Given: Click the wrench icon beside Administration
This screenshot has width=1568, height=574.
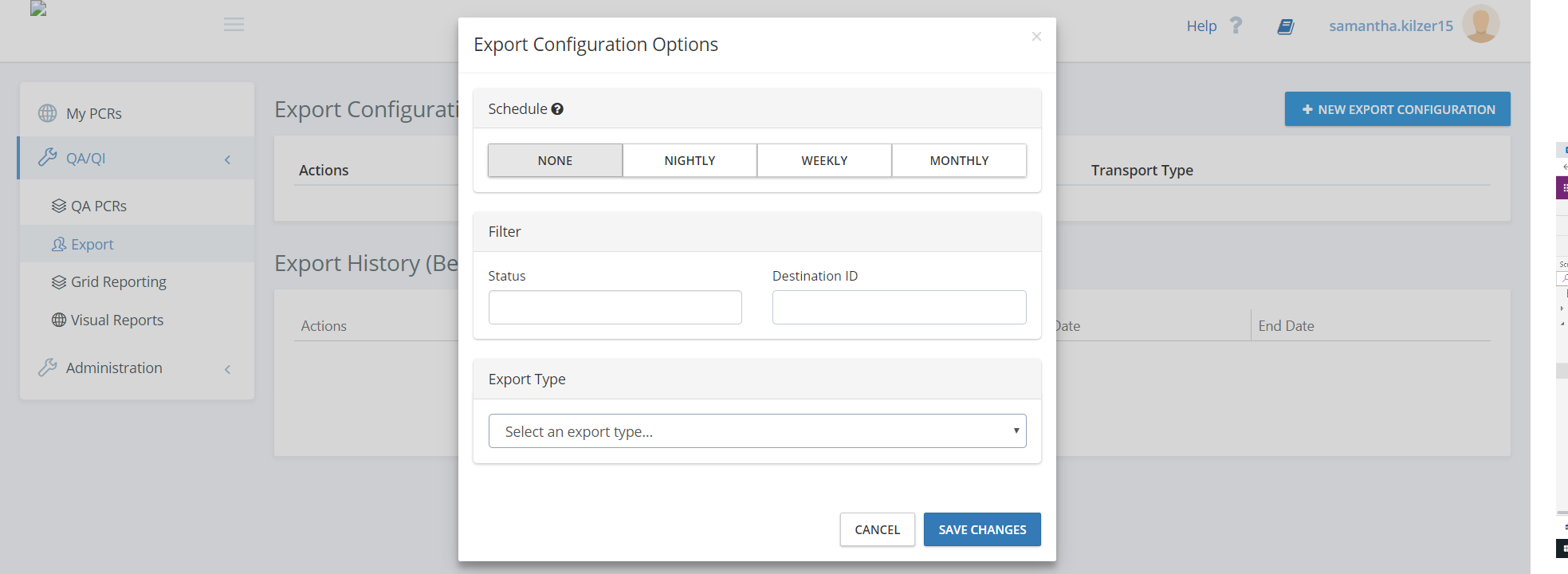Looking at the screenshot, I should [x=48, y=368].
